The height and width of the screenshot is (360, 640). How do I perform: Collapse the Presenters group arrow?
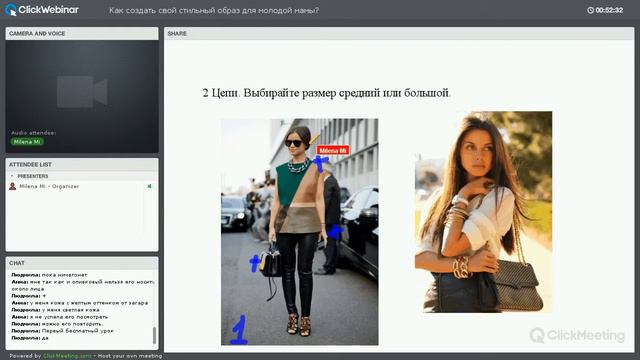tap(12, 176)
